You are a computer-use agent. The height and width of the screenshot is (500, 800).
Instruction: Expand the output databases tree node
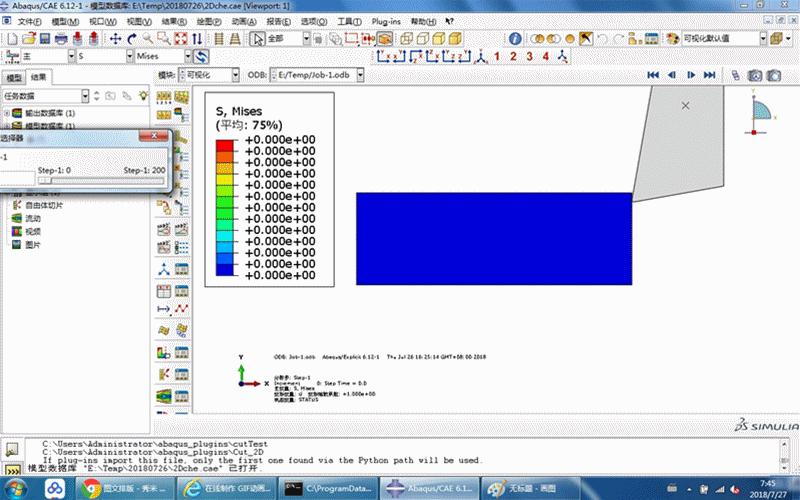[6, 113]
